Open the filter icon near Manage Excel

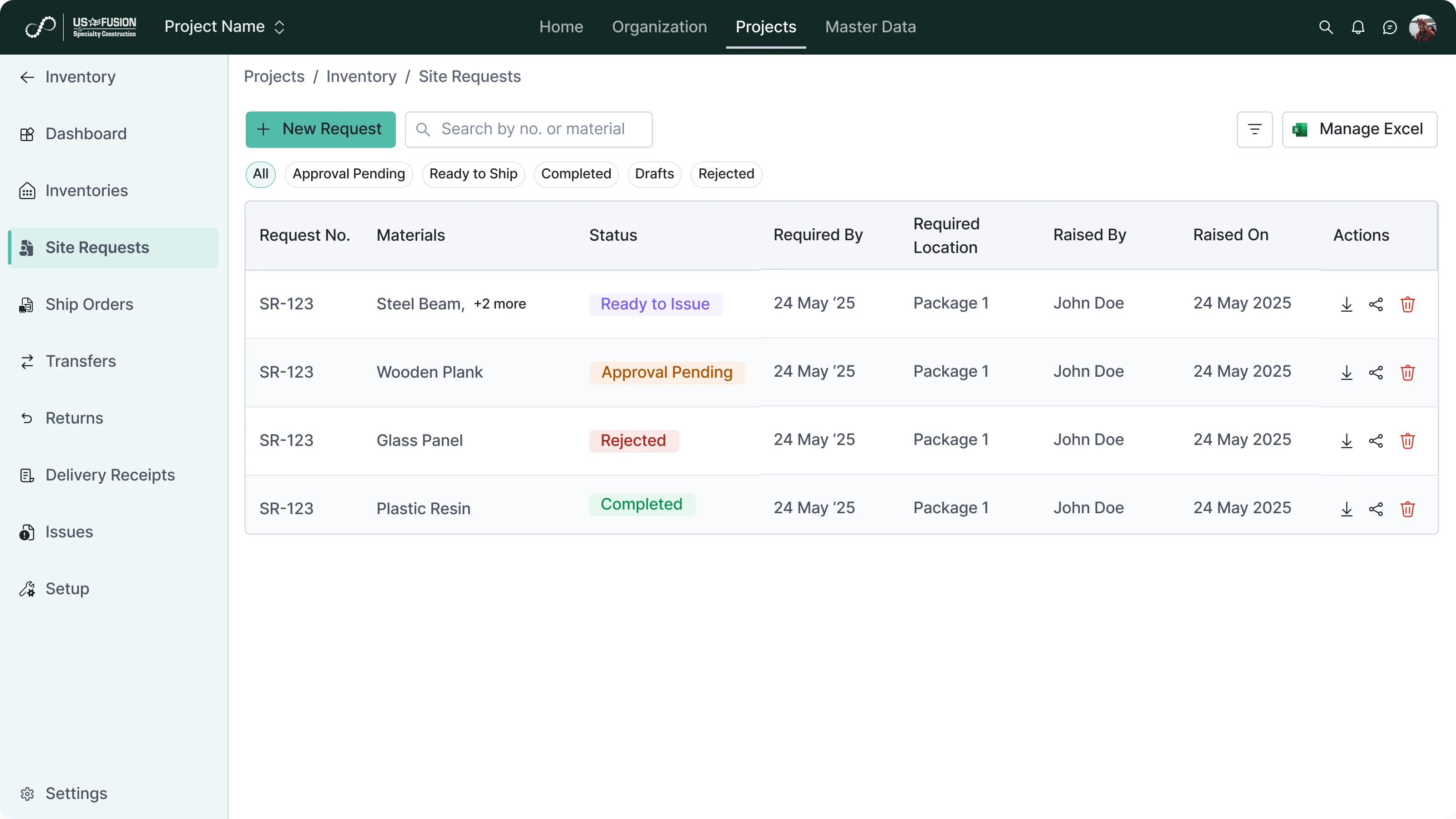click(x=1254, y=129)
